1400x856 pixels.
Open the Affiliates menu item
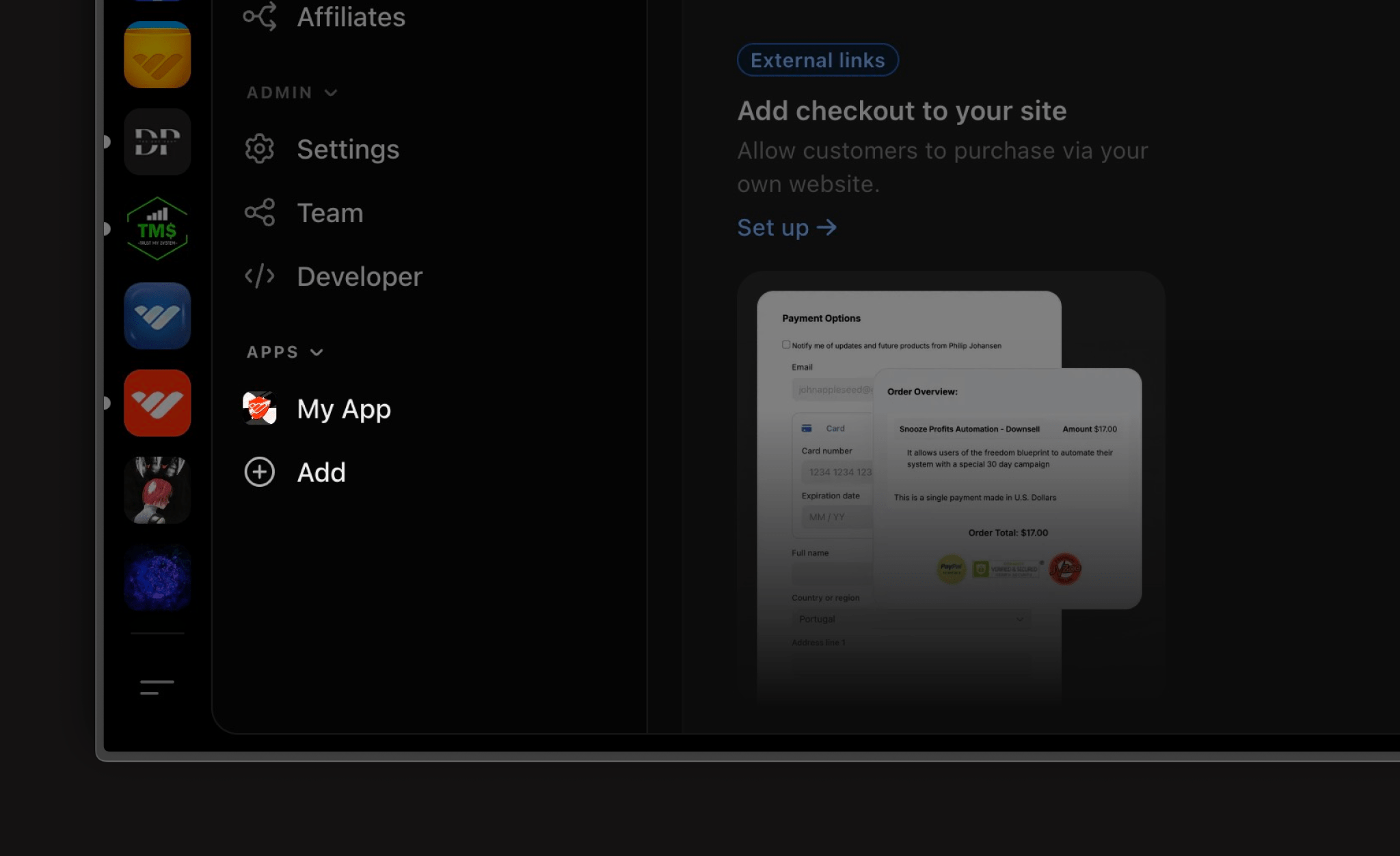pyautogui.click(x=350, y=17)
